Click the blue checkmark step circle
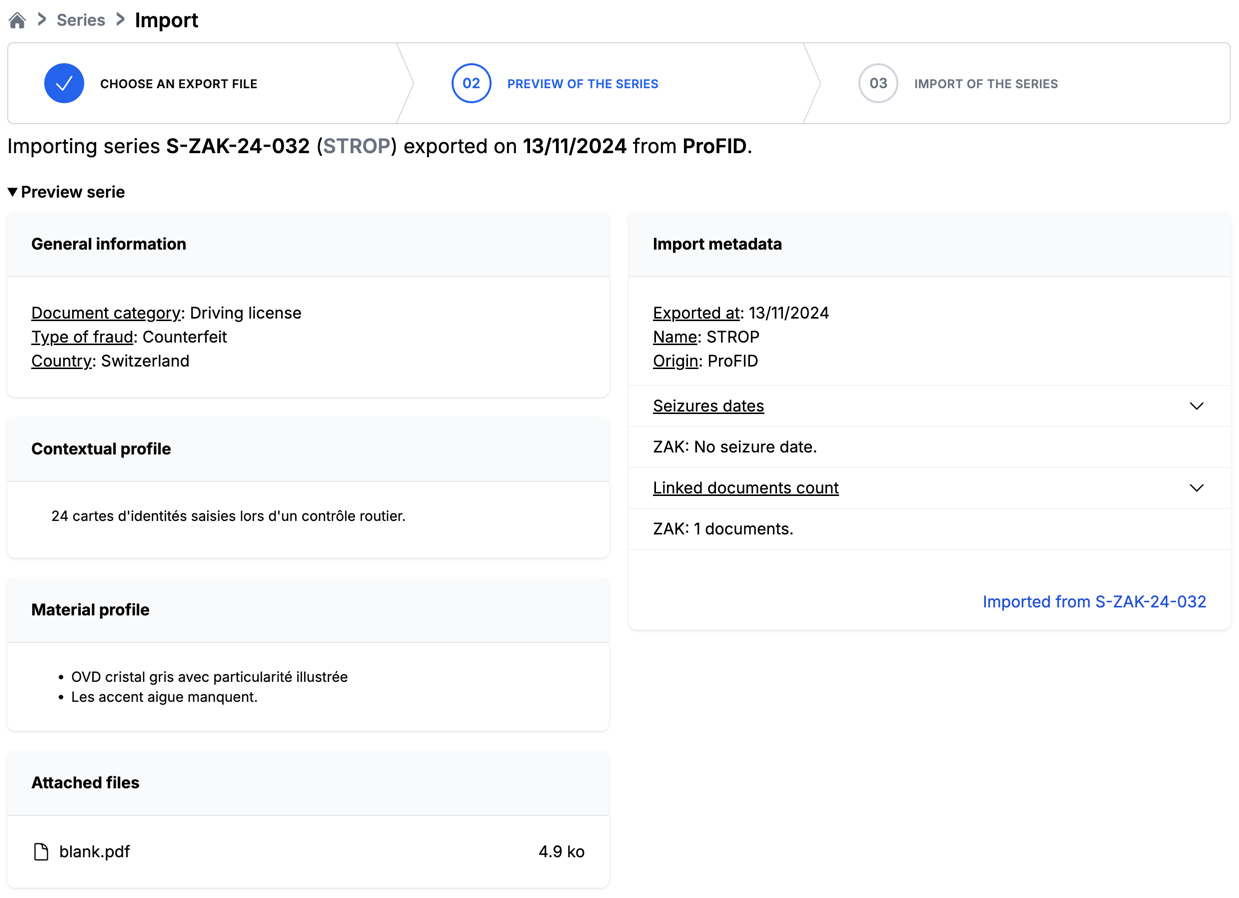This screenshot has height=898, width=1239. point(64,84)
